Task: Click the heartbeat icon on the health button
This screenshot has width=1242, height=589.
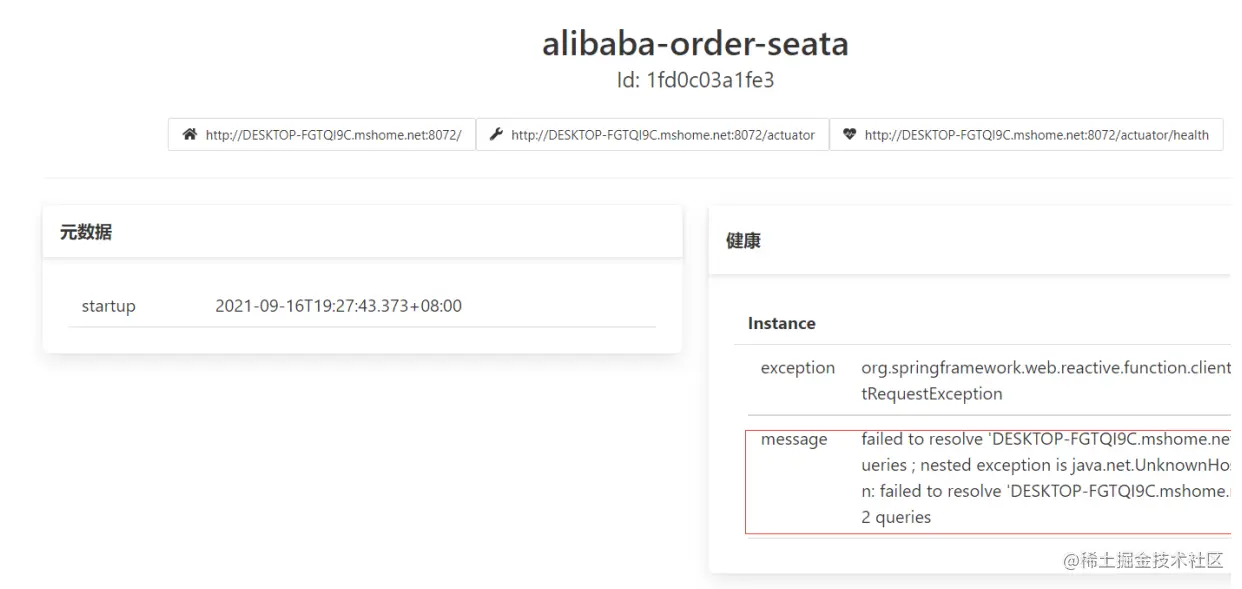Action: tap(850, 134)
